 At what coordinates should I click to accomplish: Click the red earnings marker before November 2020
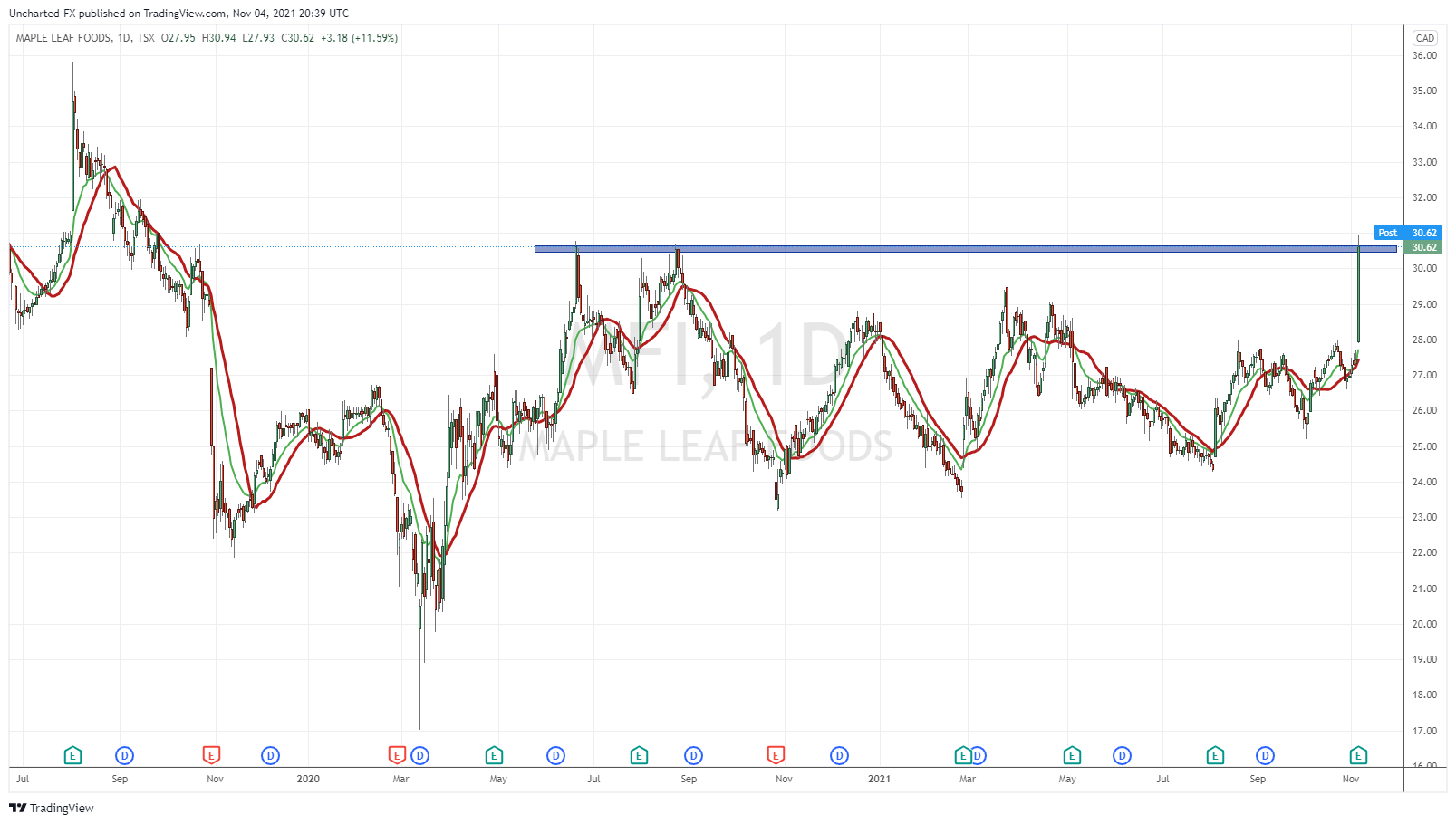click(x=776, y=755)
